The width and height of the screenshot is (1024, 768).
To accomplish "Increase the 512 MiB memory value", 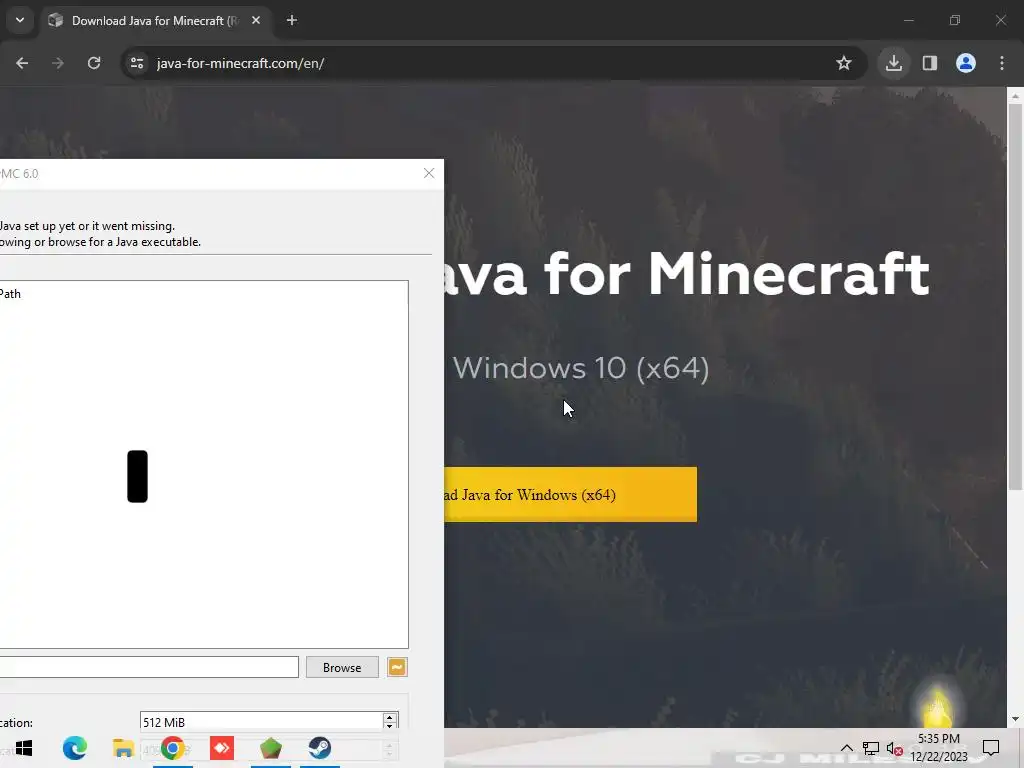I will 390,717.
